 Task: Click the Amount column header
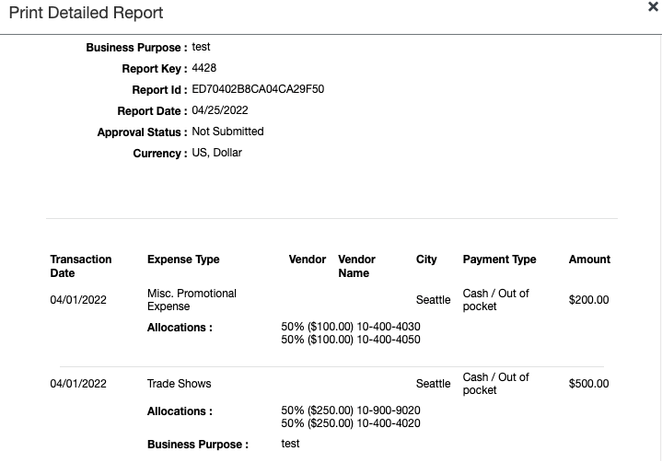589,259
